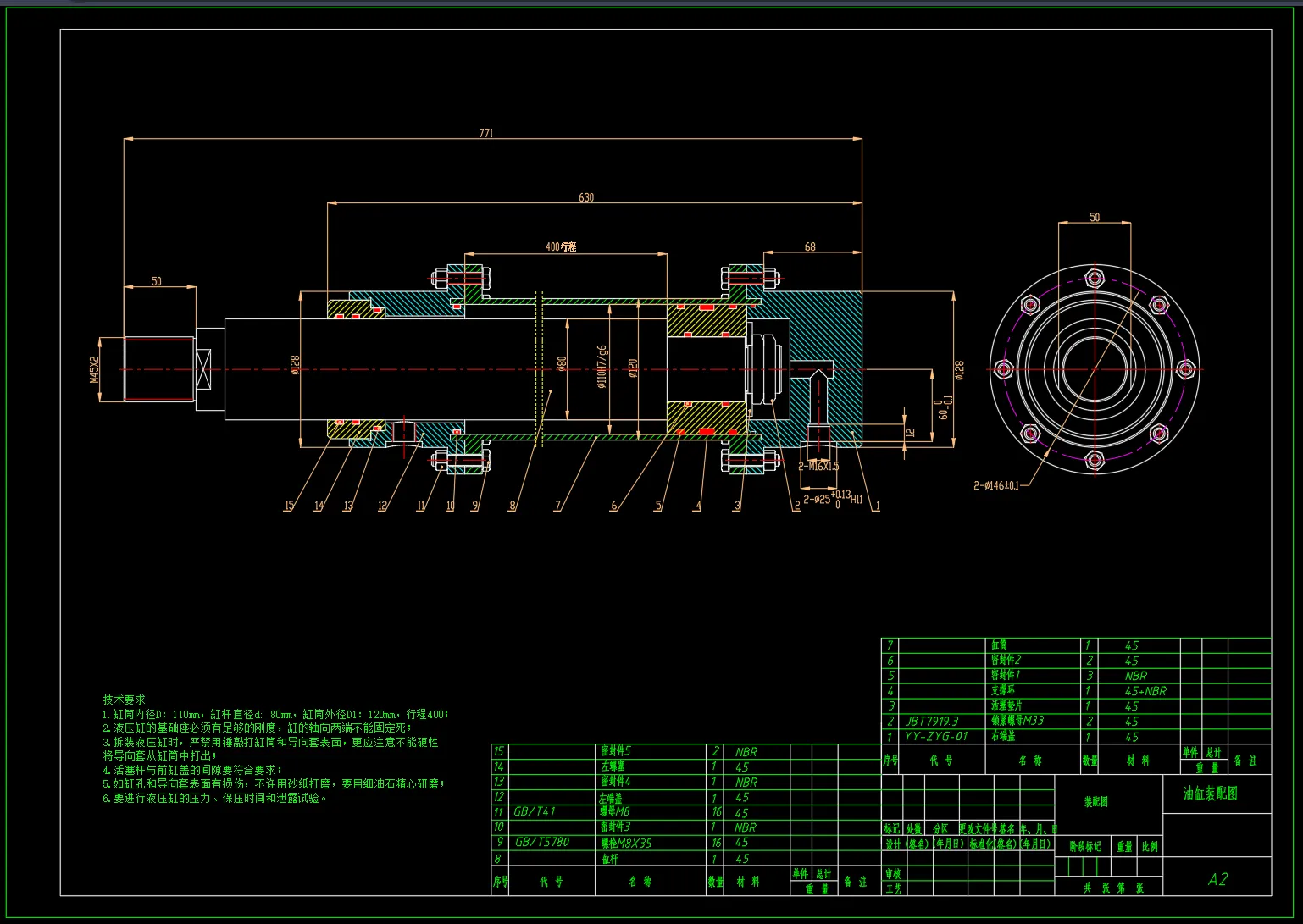Click part name '密封件3'
Viewport: 1303px width, 924px height.
pyautogui.click(x=616, y=827)
